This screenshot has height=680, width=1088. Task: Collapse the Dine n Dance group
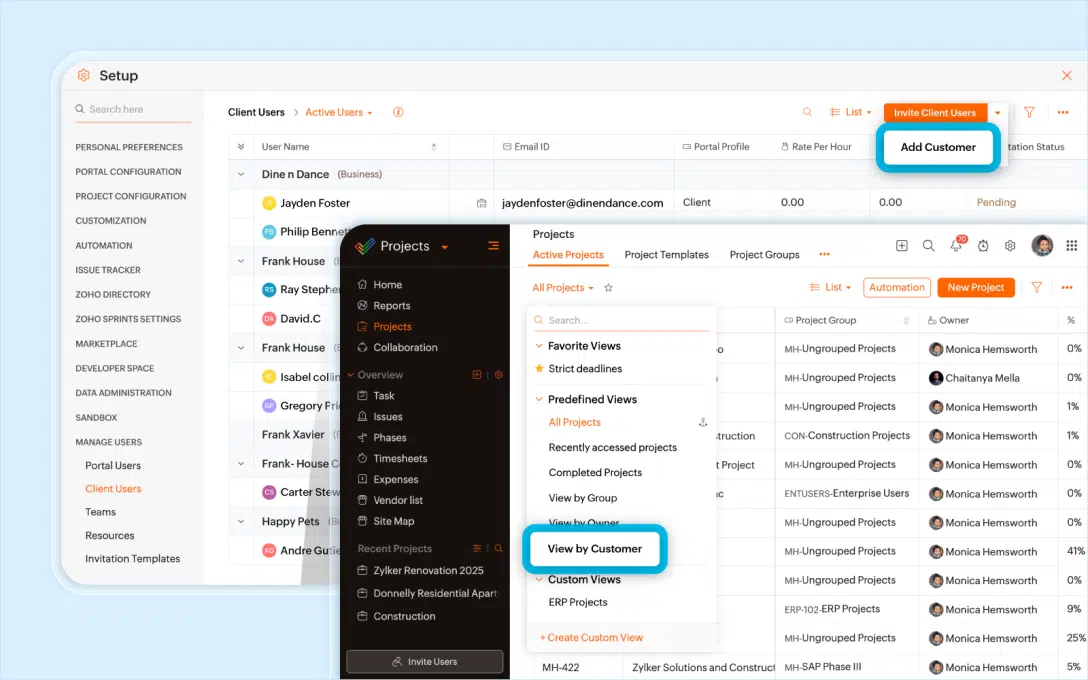point(241,174)
